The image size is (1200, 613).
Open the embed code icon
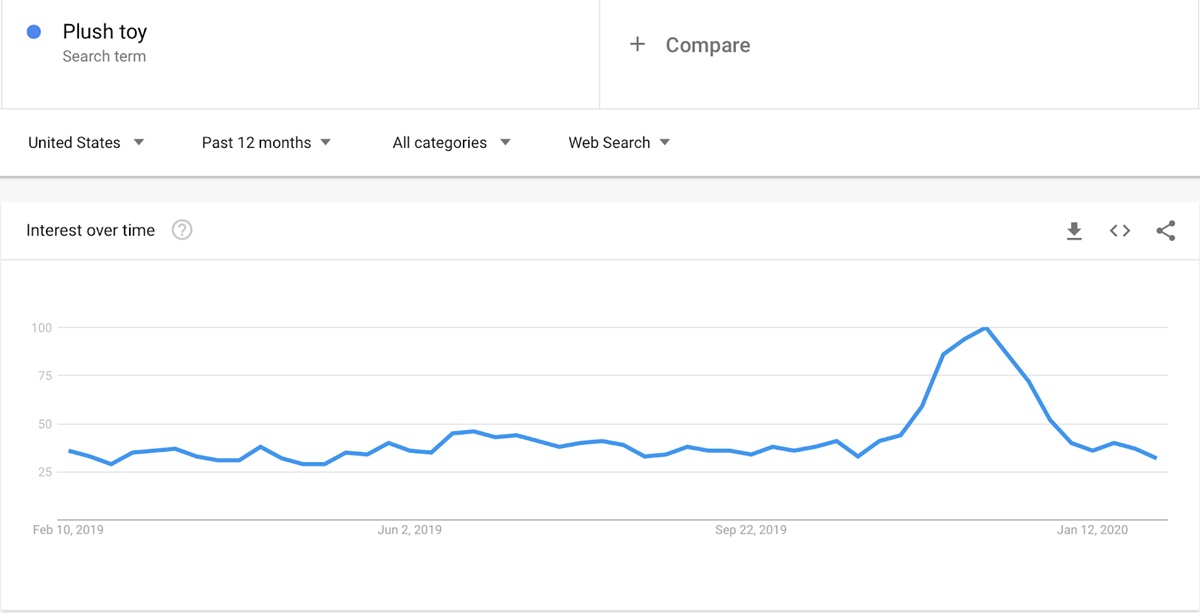tap(1120, 231)
